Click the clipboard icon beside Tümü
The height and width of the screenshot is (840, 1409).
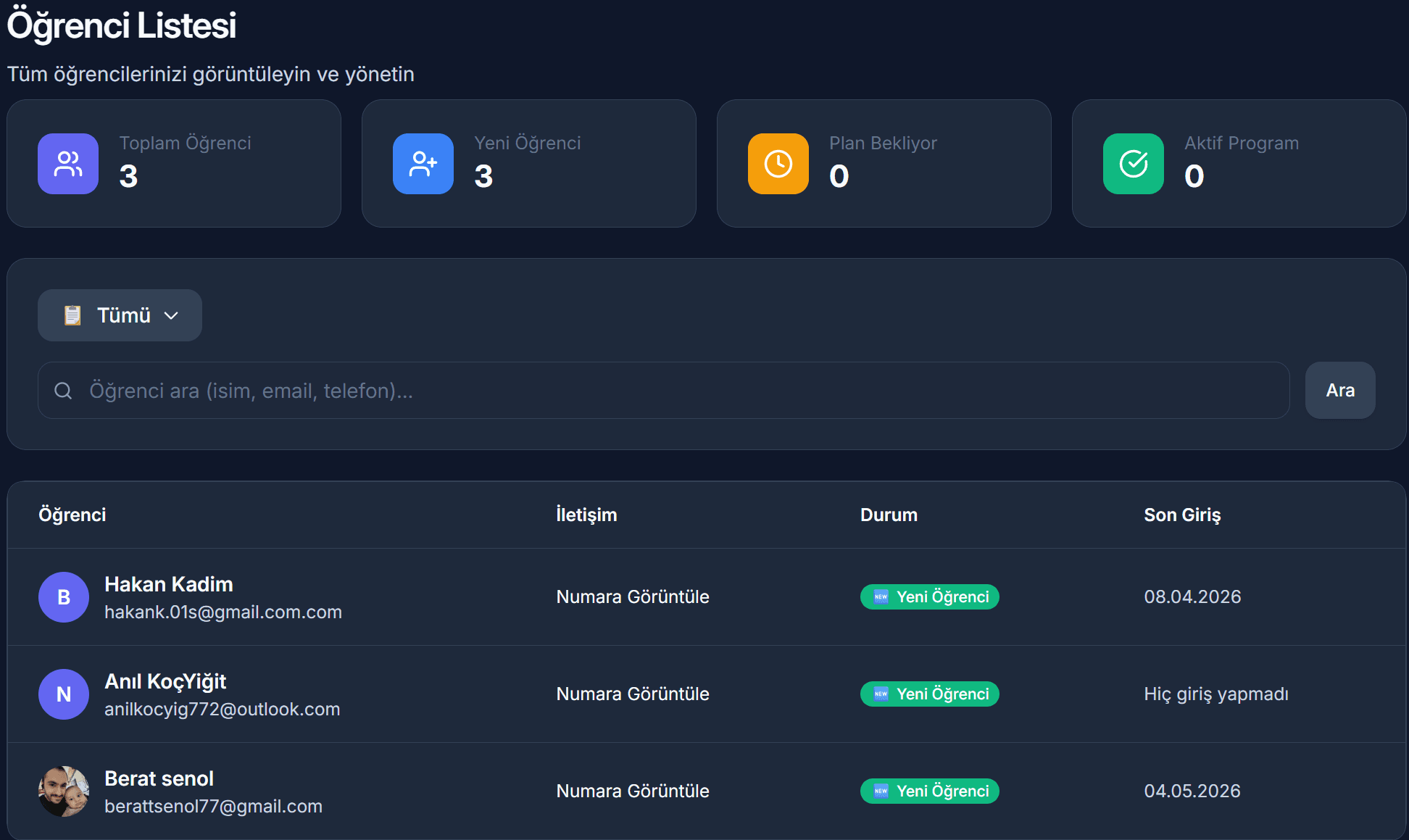pyautogui.click(x=72, y=315)
